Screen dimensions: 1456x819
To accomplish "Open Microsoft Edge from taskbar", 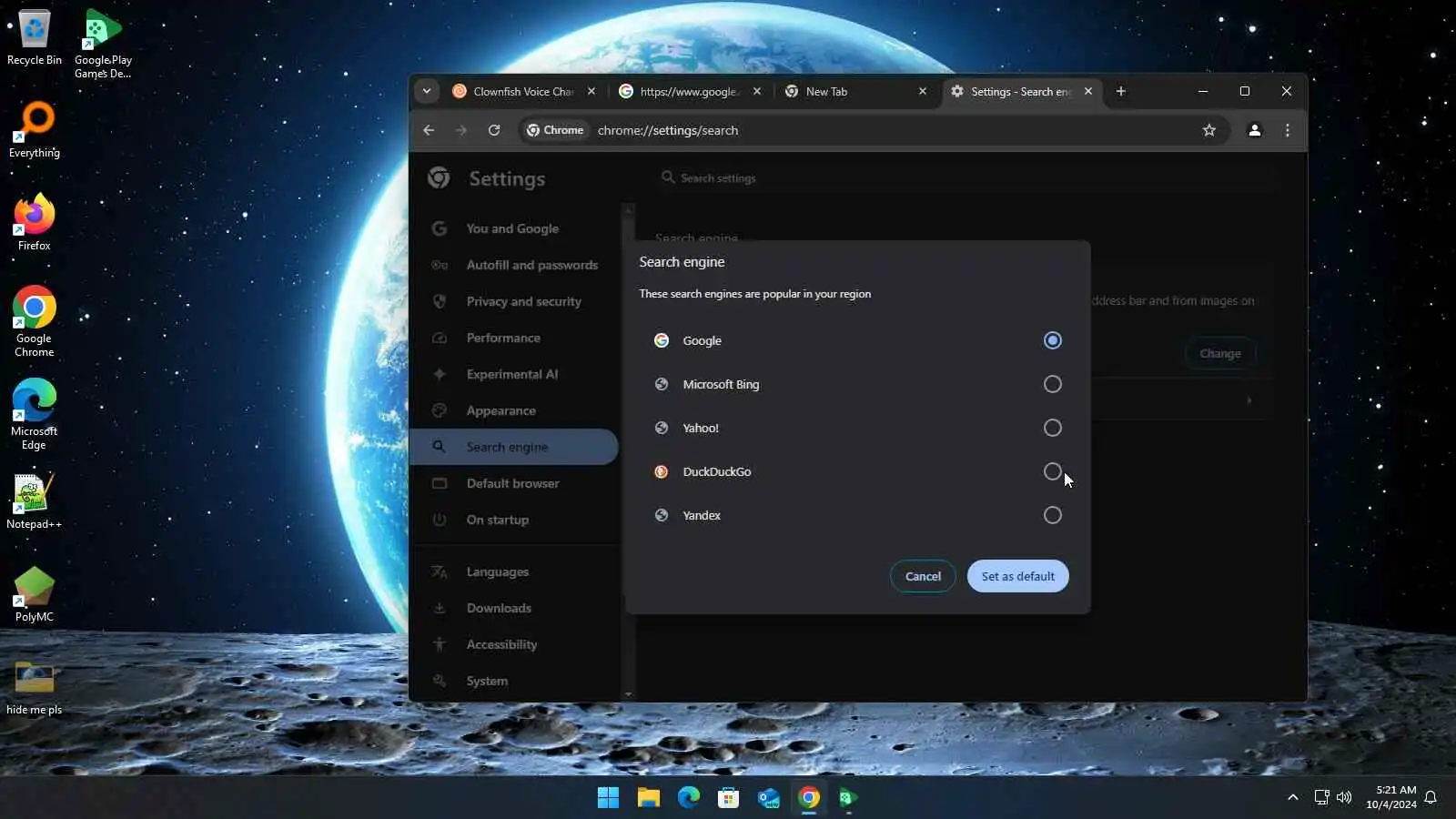I will click(688, 798).
